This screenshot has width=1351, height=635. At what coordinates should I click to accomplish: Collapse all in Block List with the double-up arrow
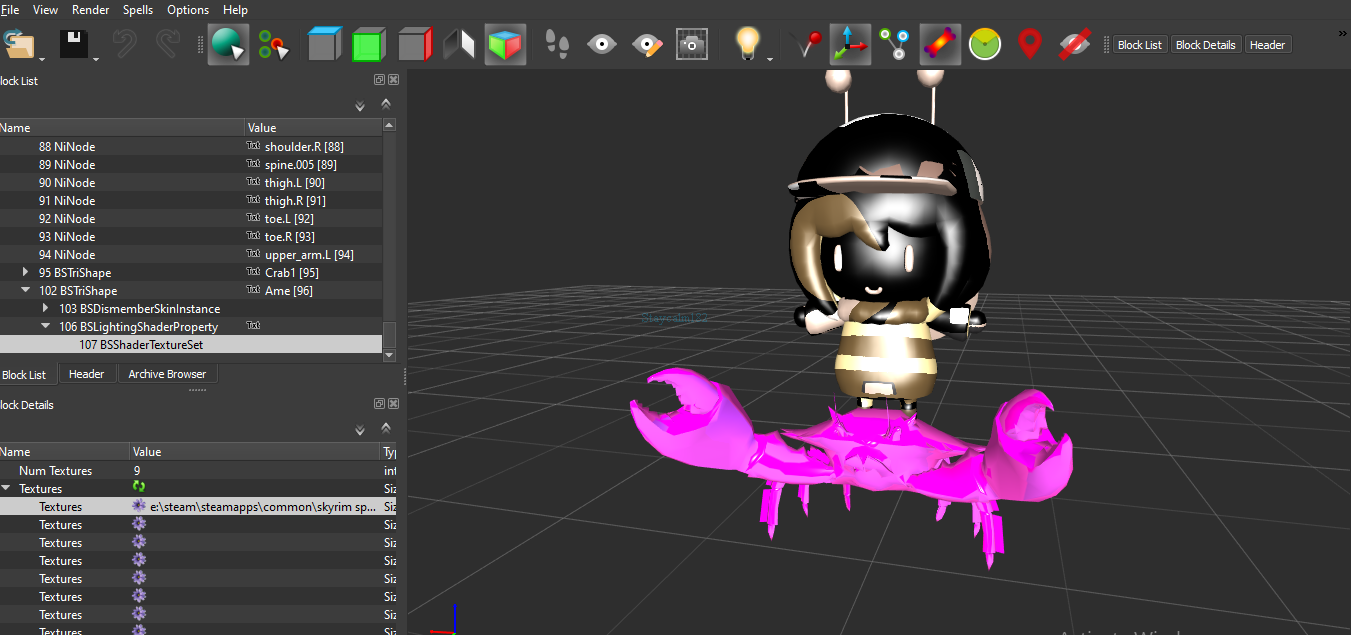click(385, 103)
